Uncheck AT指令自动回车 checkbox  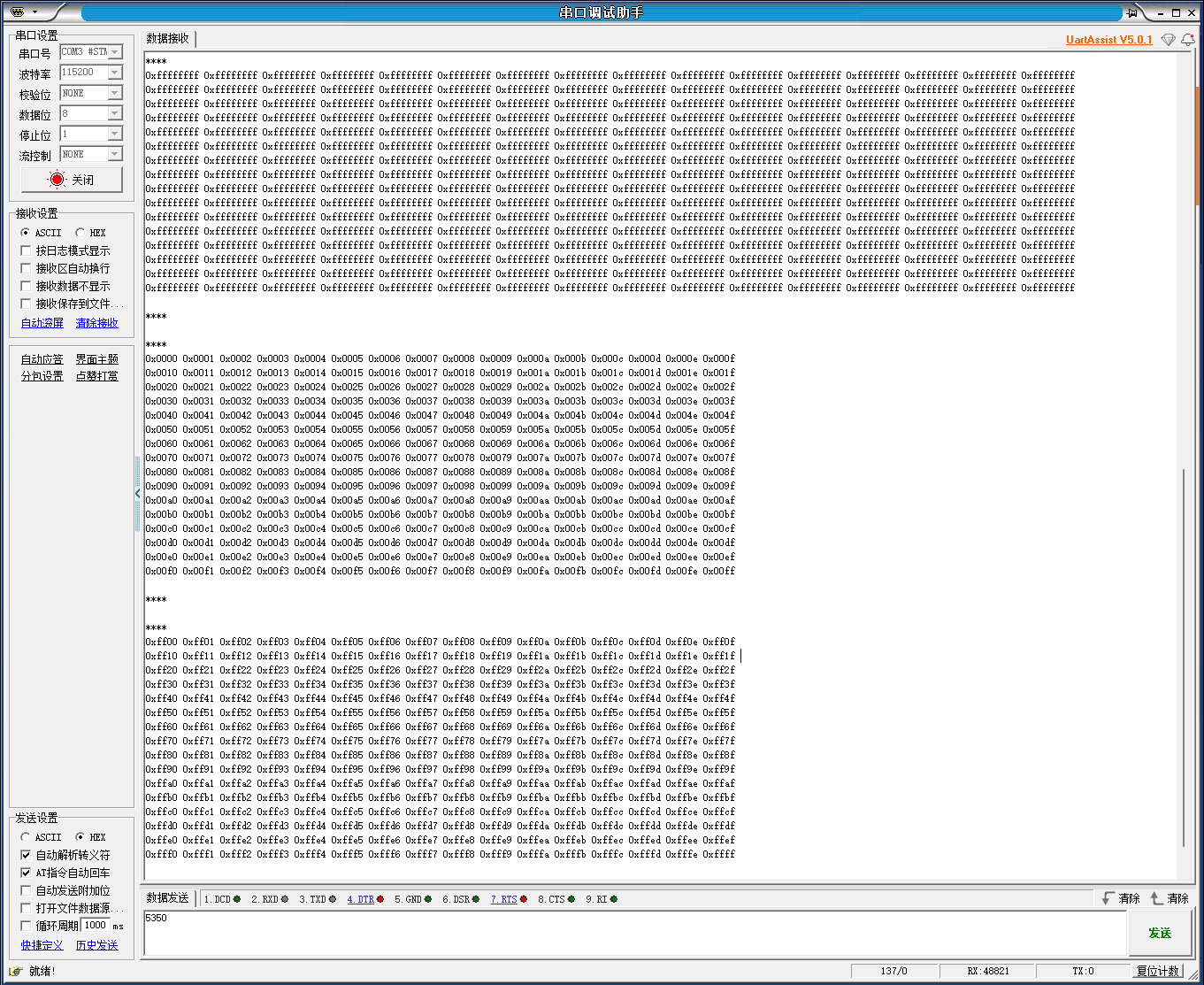pyautogui.click(x=26, y=873)
